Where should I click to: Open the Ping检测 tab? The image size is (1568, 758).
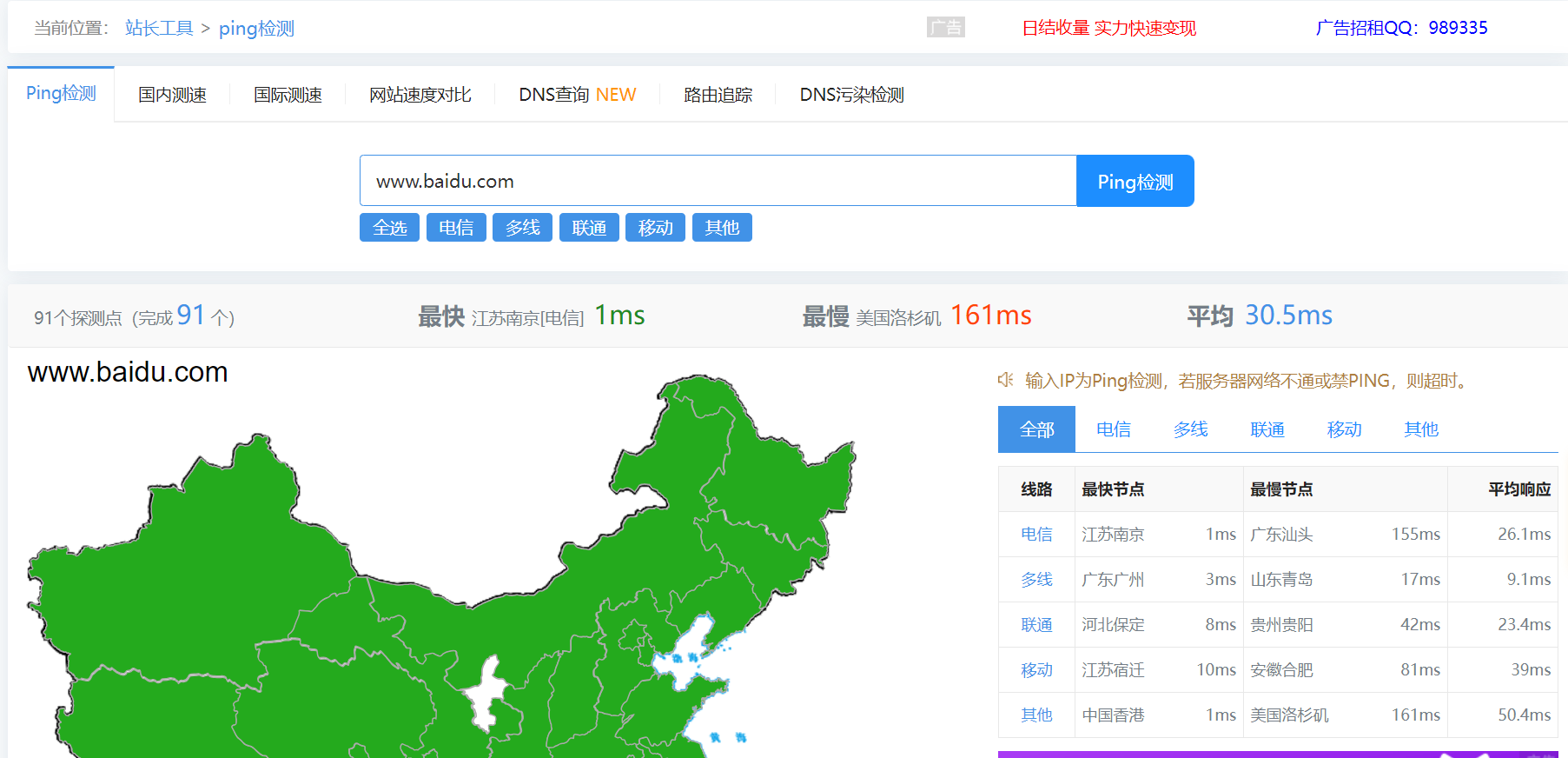pyautogui.click(x=61, y=94)
